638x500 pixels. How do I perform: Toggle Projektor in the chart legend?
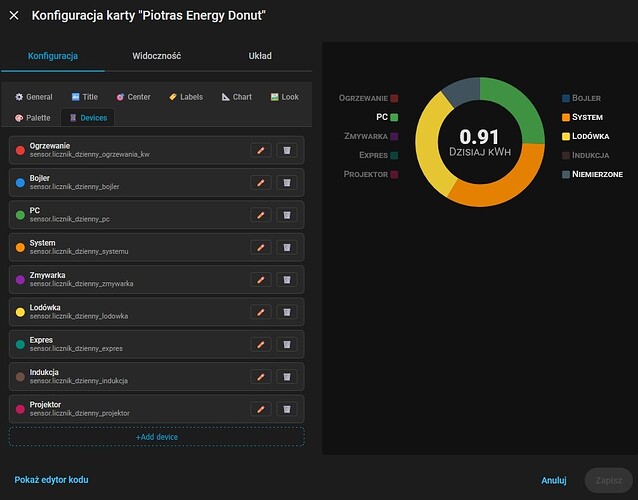(371, 174)
